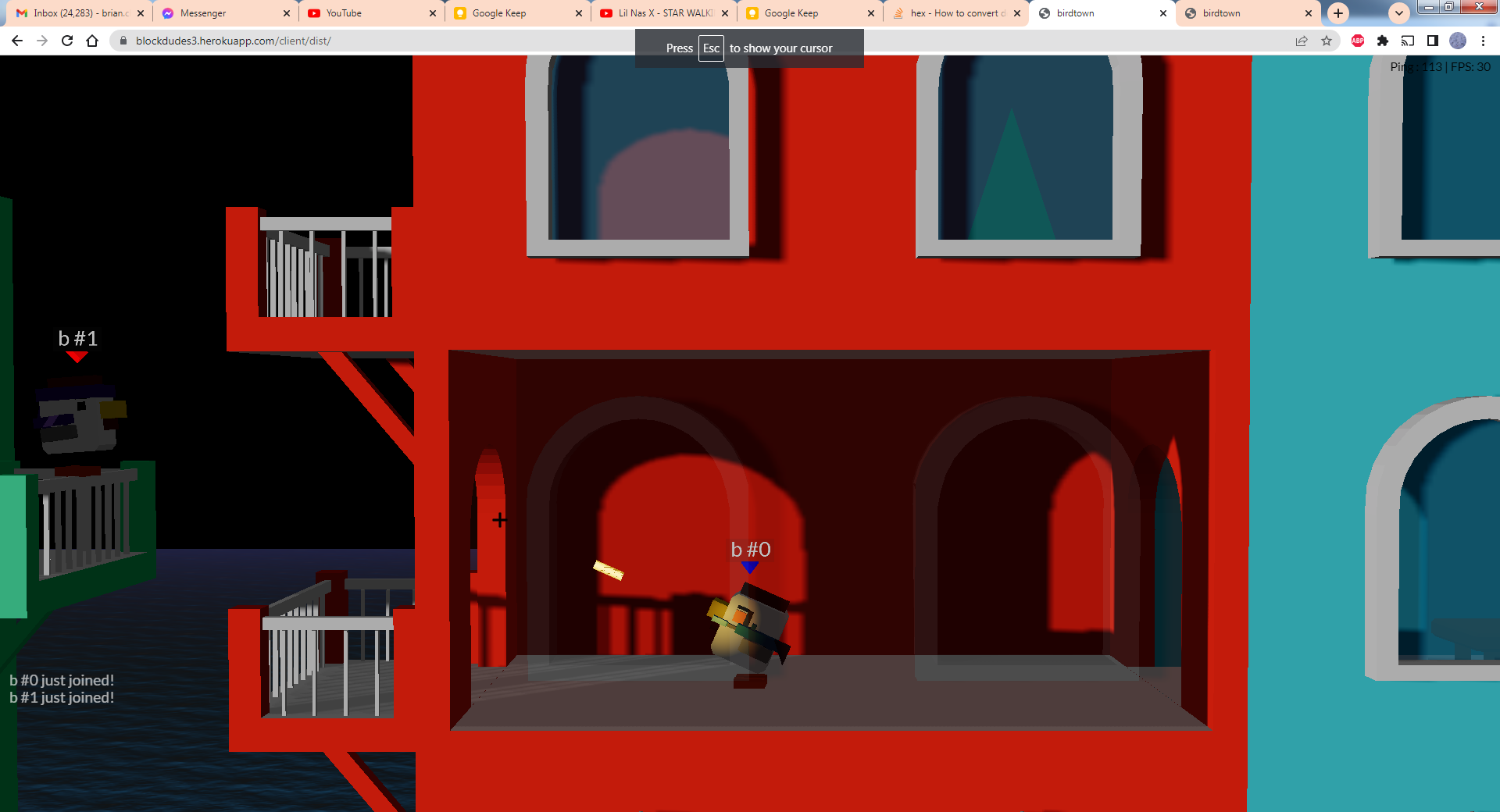Switch to the Lil Nas X STAR WALK tab
The height and width of the screenshot is (812, 1500).
(x=664, y=13)
